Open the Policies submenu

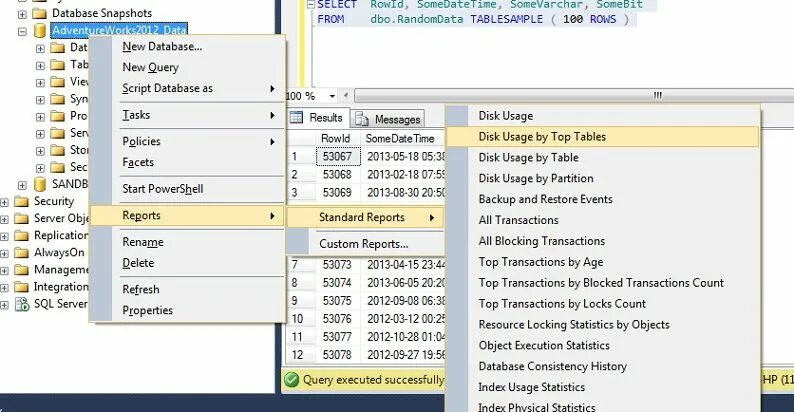pos(187,141)
